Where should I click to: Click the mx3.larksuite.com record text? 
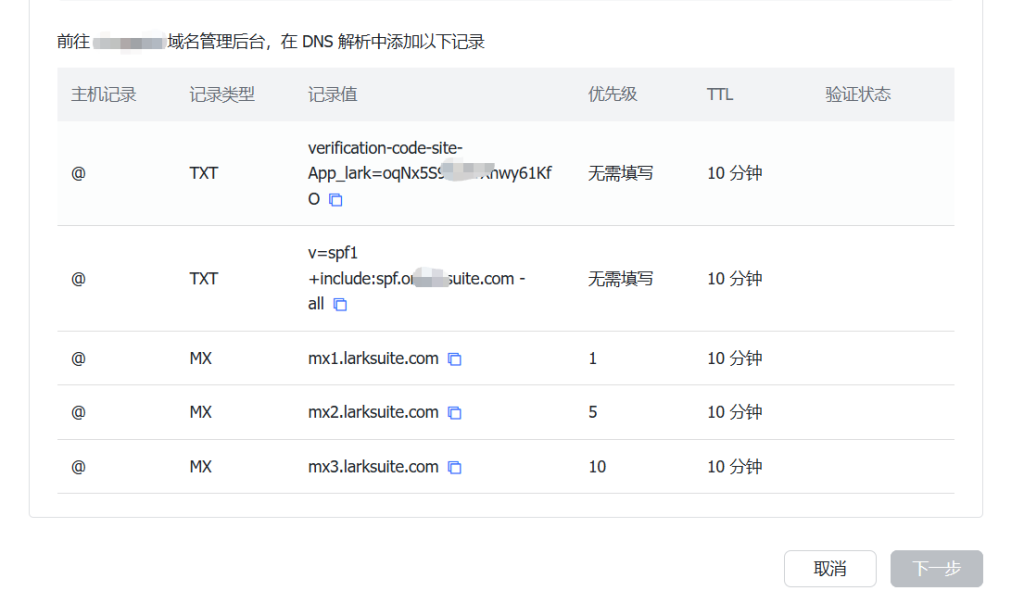pos(373,467)
